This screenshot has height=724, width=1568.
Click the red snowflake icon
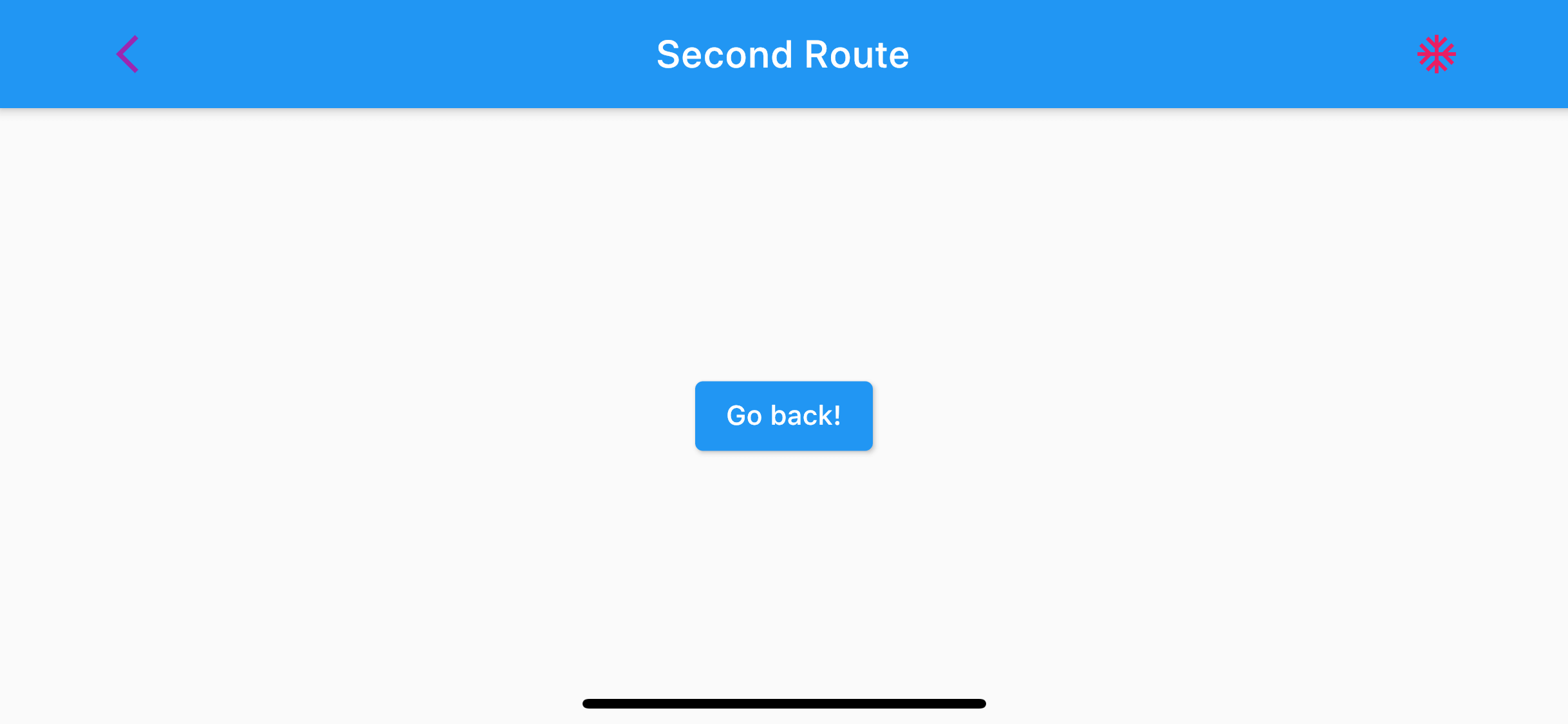click(1436, 54)
